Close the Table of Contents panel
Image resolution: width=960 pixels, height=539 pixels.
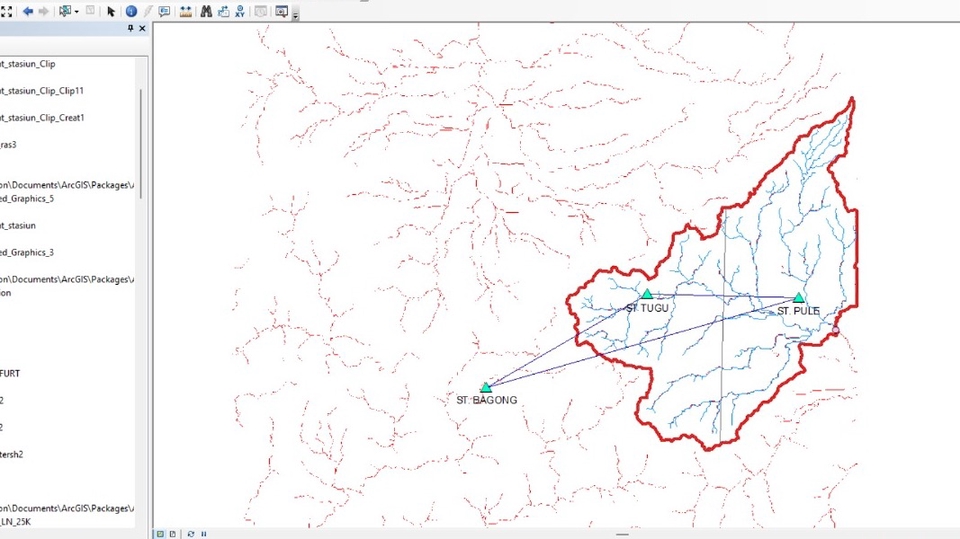pyautogui.click(x=142, y=28)
